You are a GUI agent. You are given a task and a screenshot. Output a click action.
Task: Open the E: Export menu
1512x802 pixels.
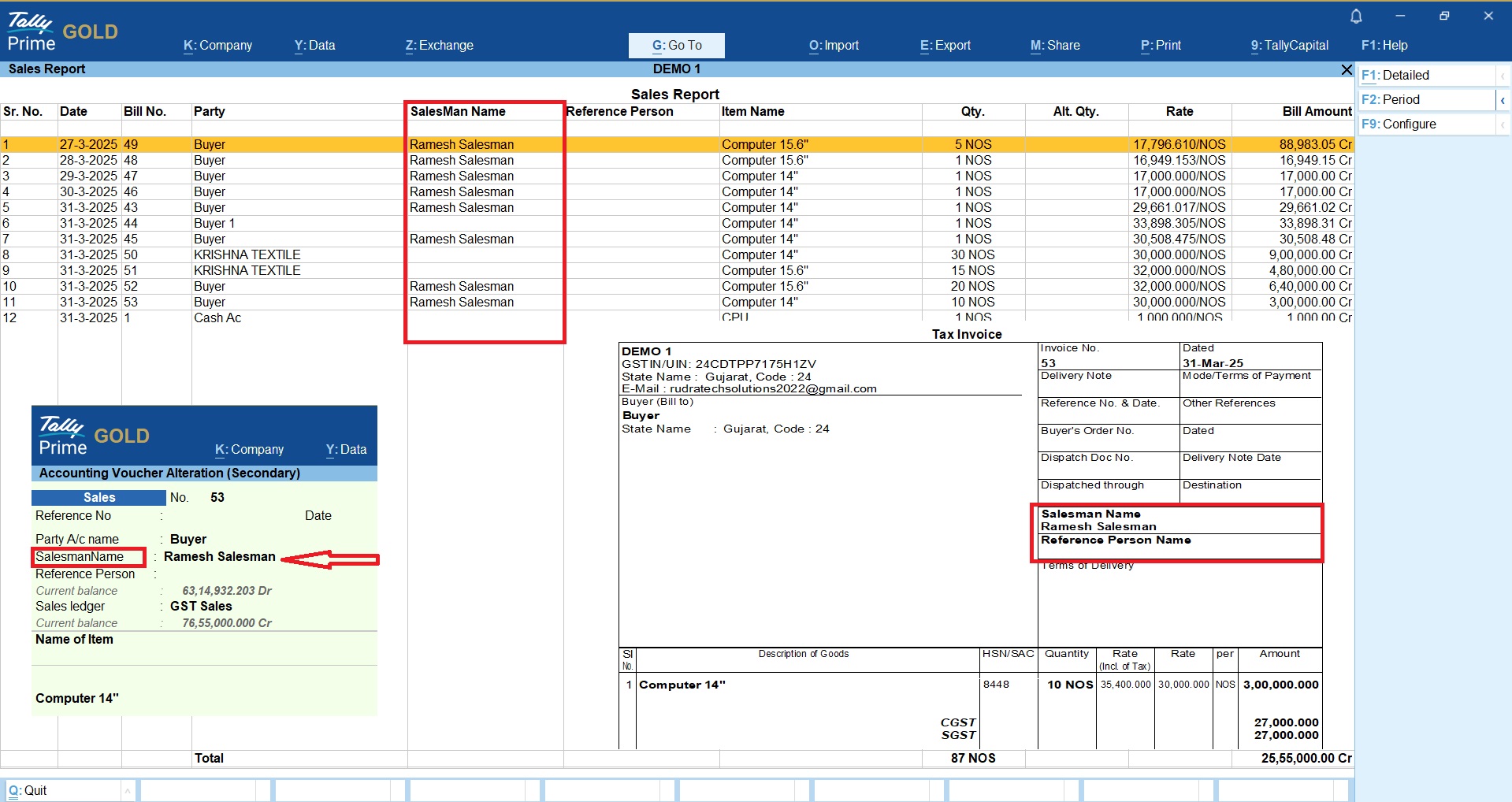(x=945, y=46)
